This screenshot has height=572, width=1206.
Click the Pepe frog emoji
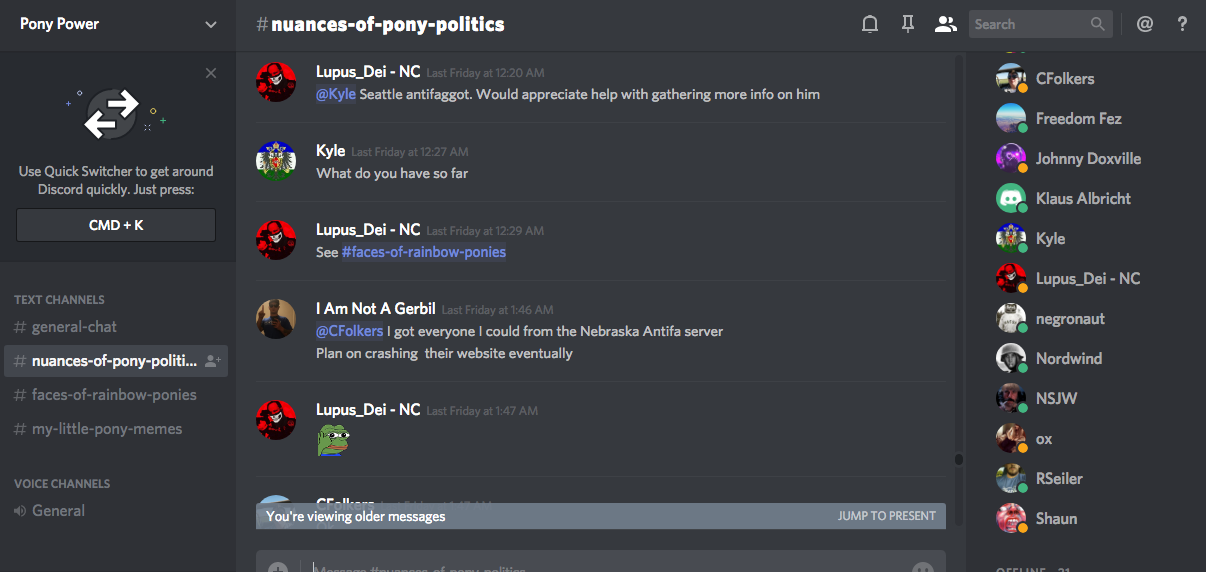[x=332, y=440]
